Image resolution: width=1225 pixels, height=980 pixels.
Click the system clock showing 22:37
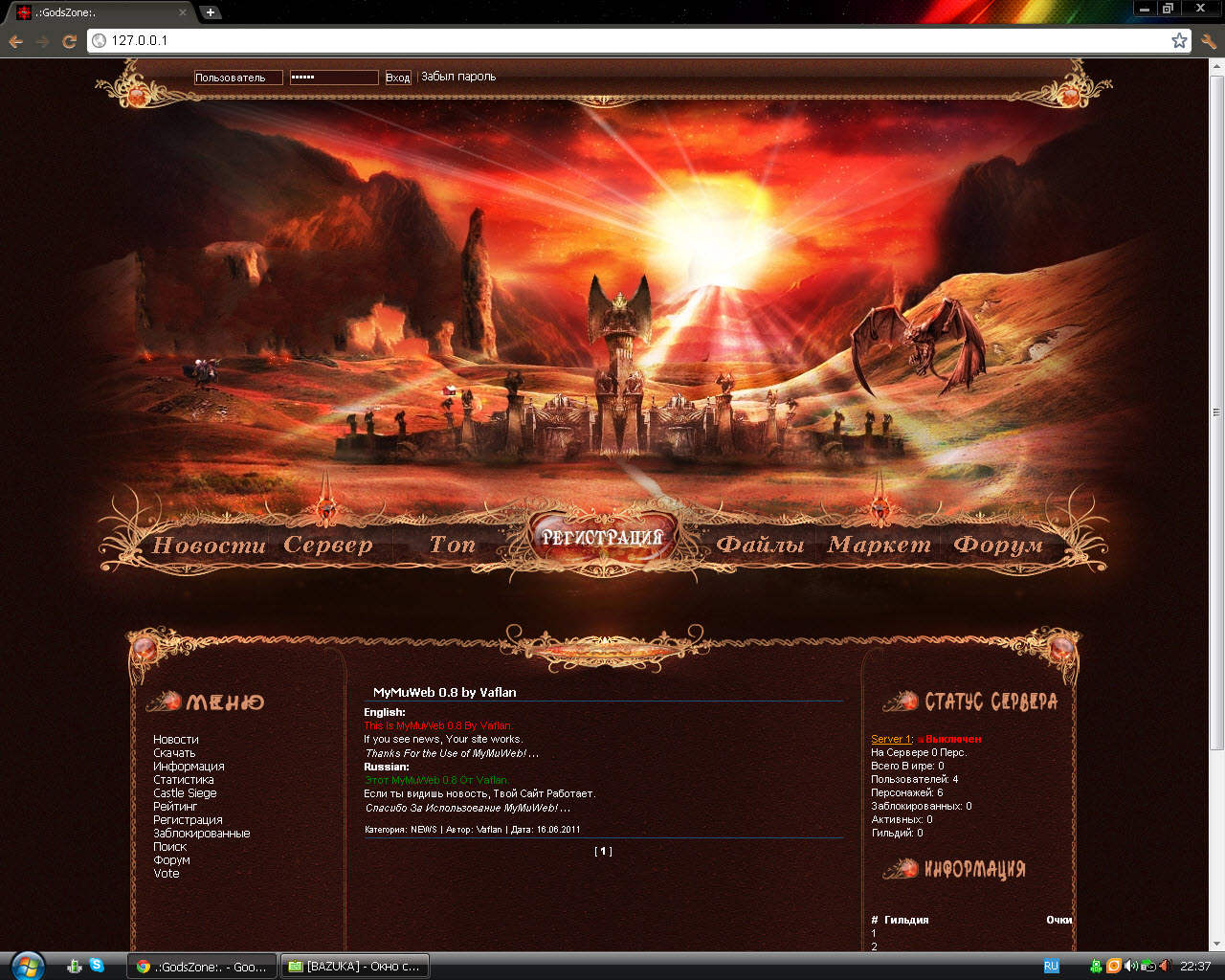[1195, 967]
